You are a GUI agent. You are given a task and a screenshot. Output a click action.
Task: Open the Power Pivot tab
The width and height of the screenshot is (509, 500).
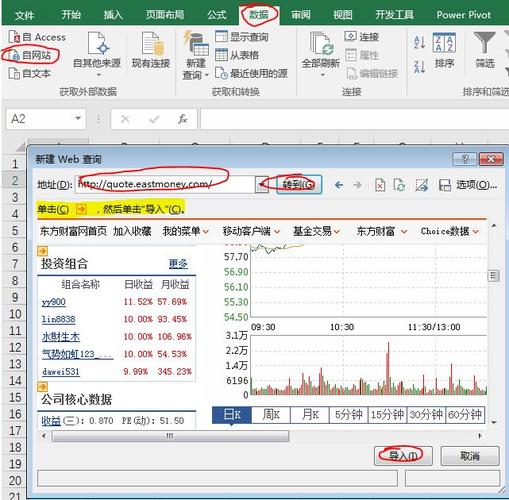pos(464,15)
